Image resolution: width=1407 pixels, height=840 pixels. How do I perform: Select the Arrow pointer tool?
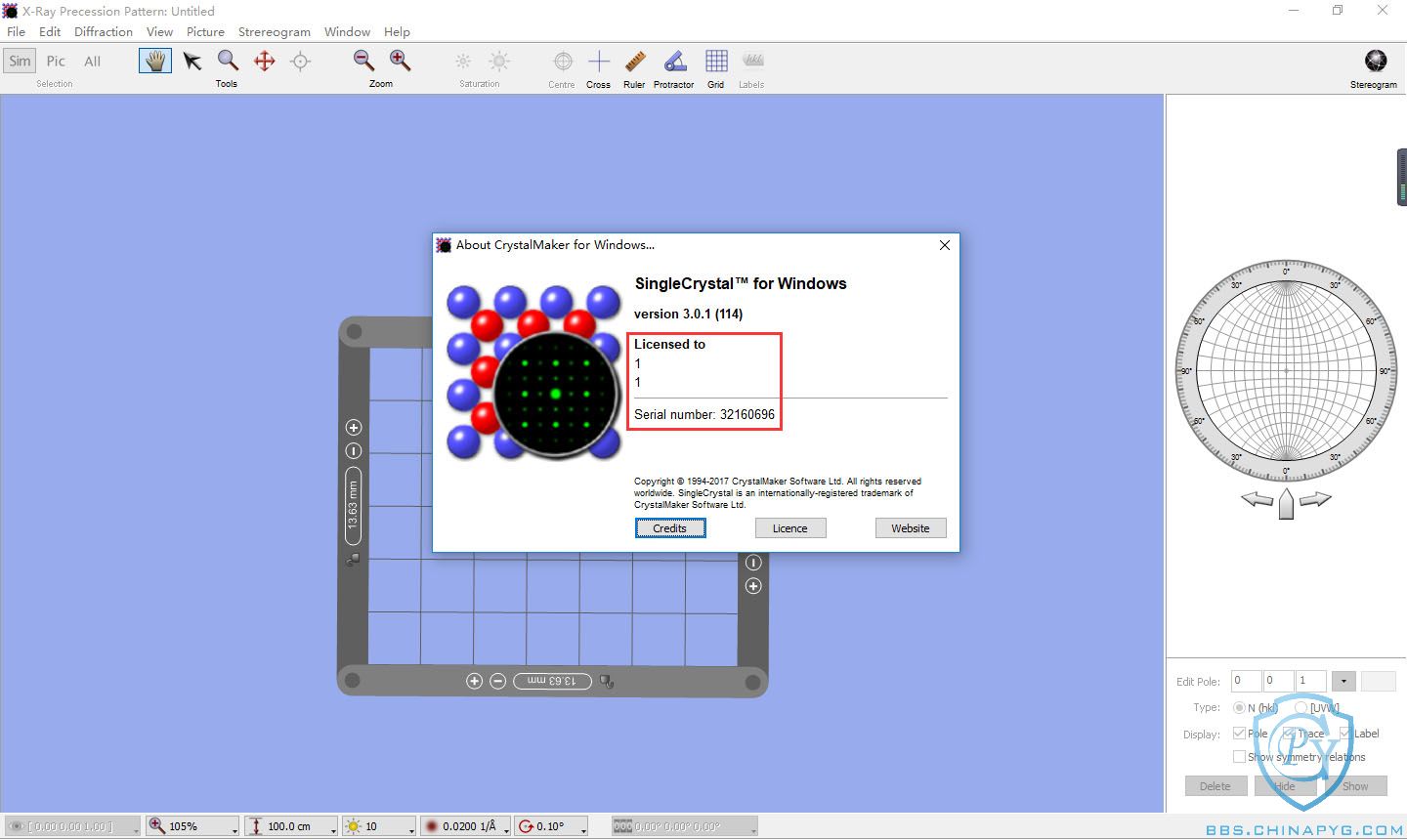(x=192, y=61)
